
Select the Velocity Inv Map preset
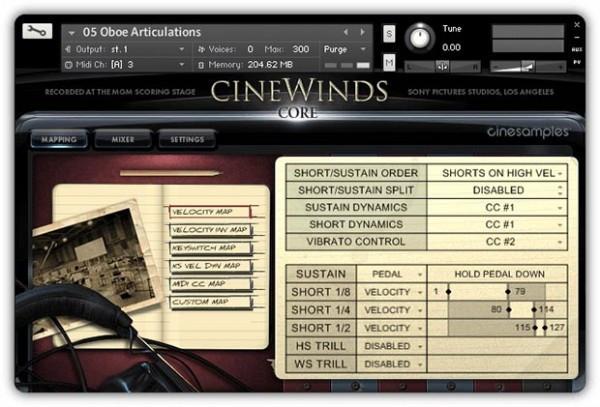pyautogui.click(x=210, y=230)
